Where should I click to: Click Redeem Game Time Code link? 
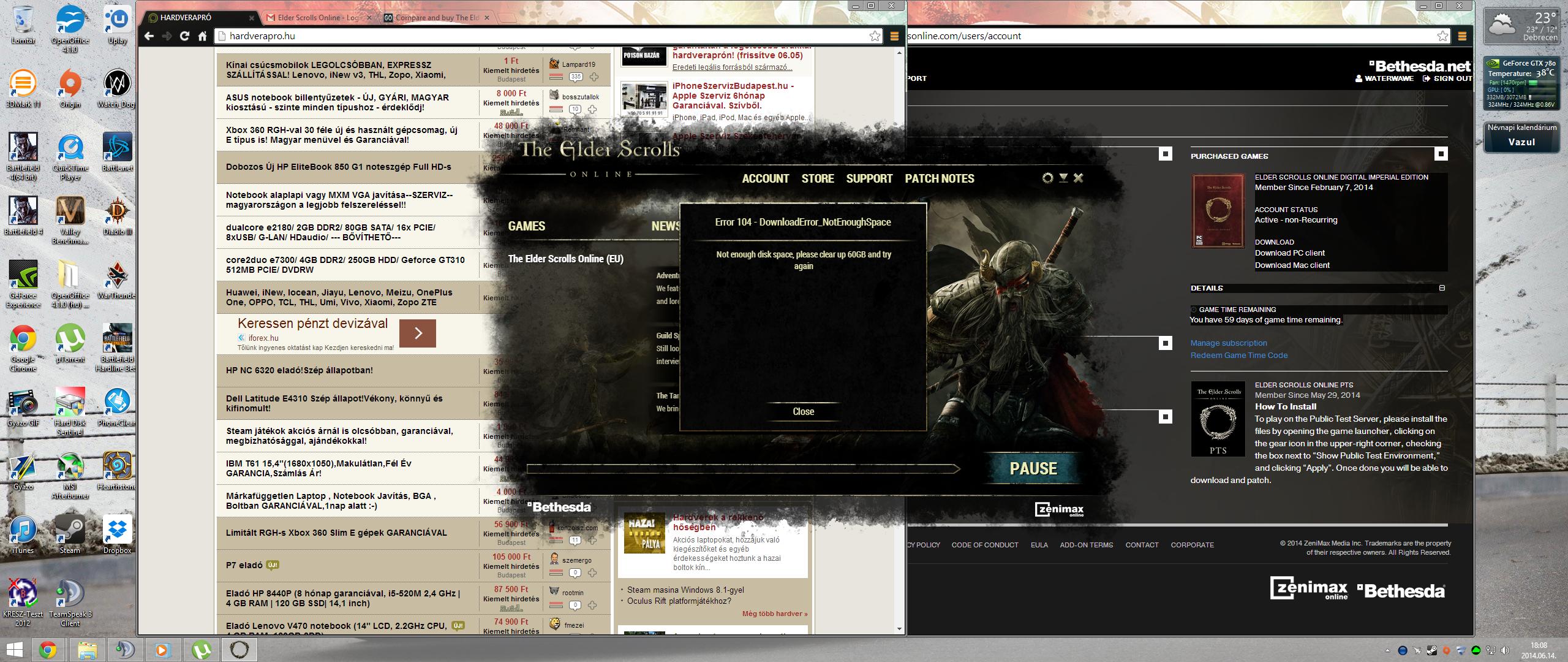[x=1238, y=355]
